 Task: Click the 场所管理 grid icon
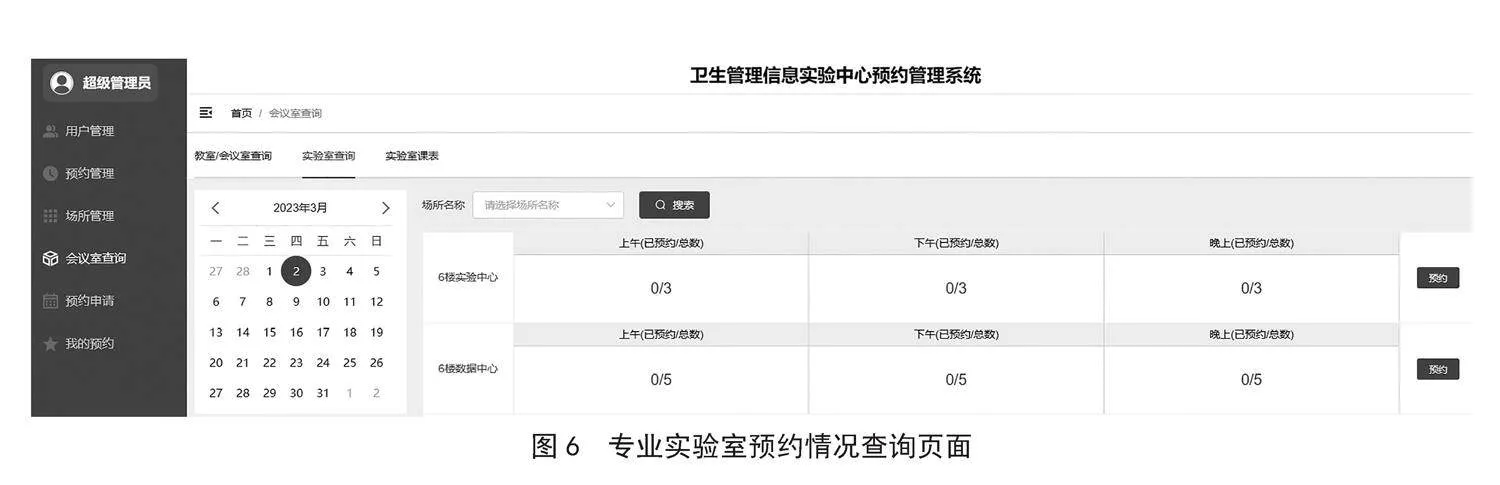click(x=50, y=216)
